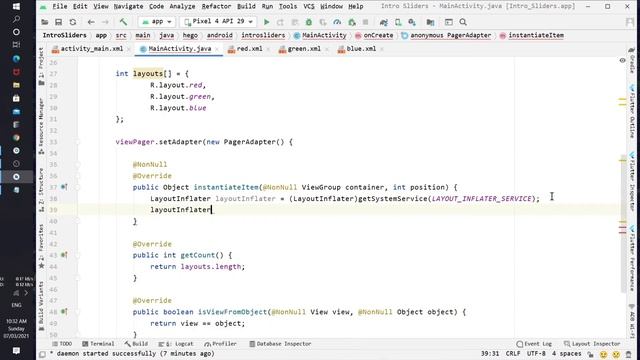Screen dimensions: 640x360
Task: Open the 4 spaces indent selector
Action: [x=567, y=354]
